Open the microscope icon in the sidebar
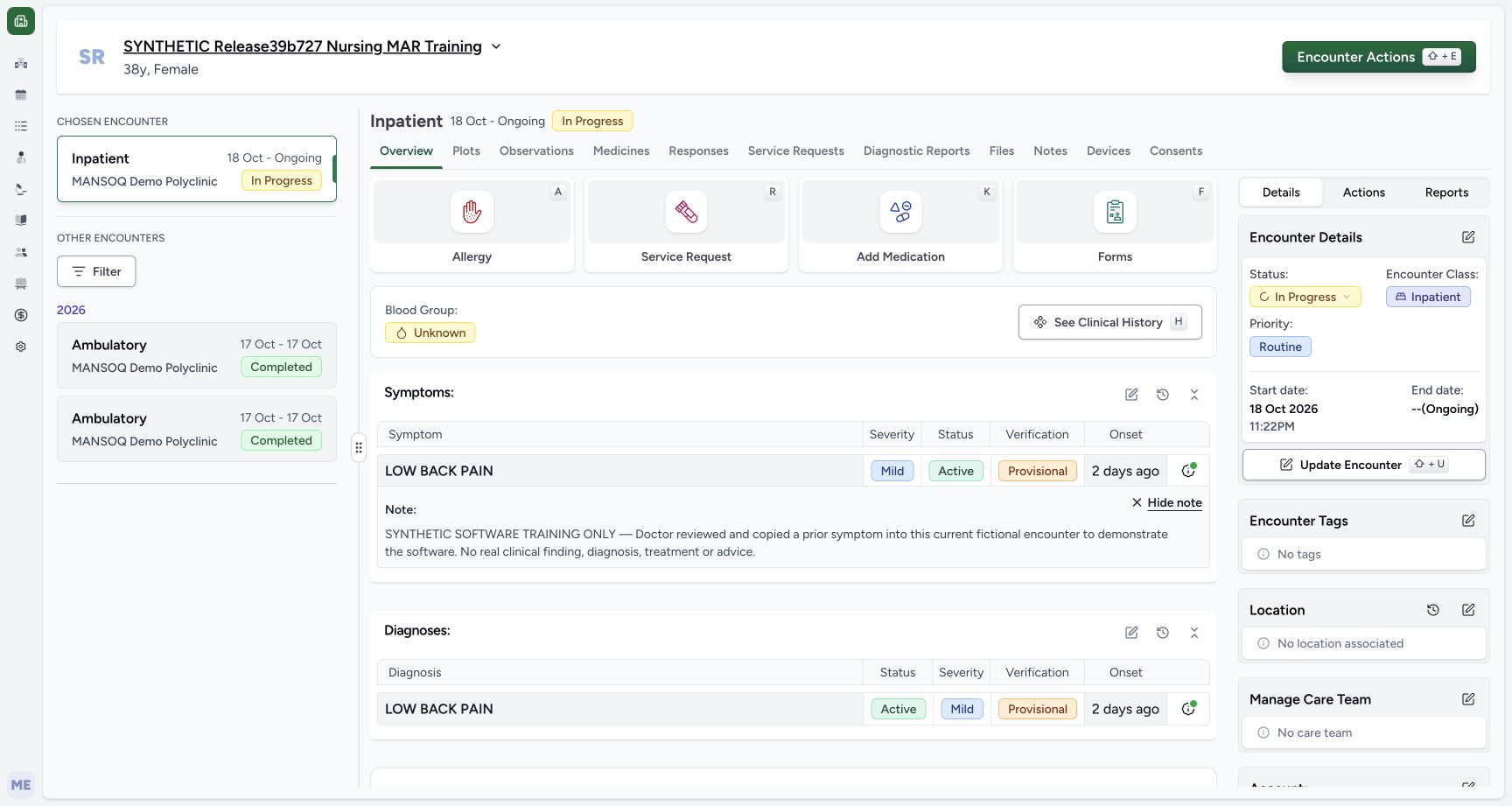 coord(21,189)
